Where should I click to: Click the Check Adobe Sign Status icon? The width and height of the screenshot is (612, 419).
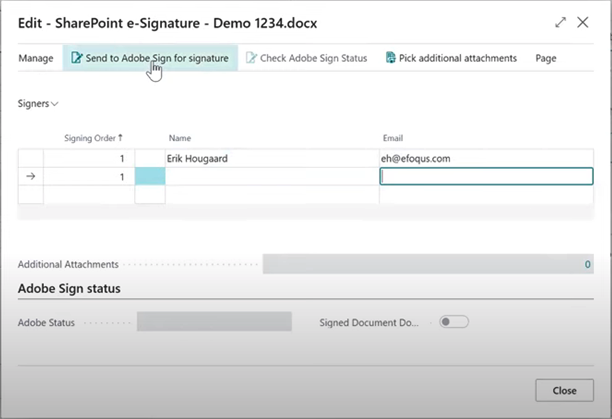point(251,59)
